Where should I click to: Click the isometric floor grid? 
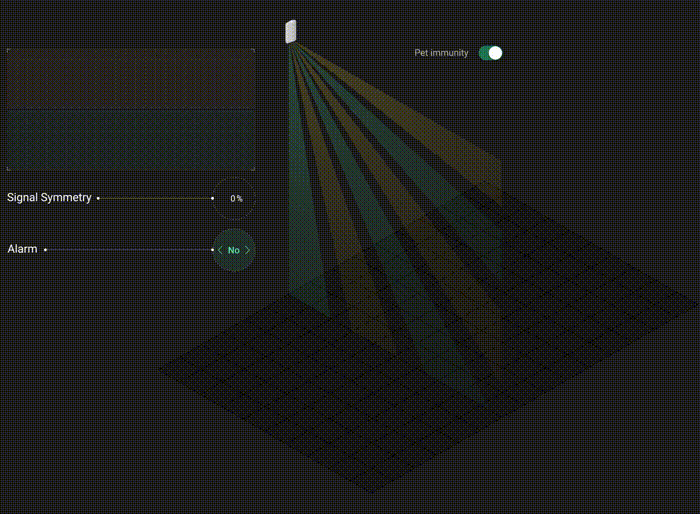429,339
